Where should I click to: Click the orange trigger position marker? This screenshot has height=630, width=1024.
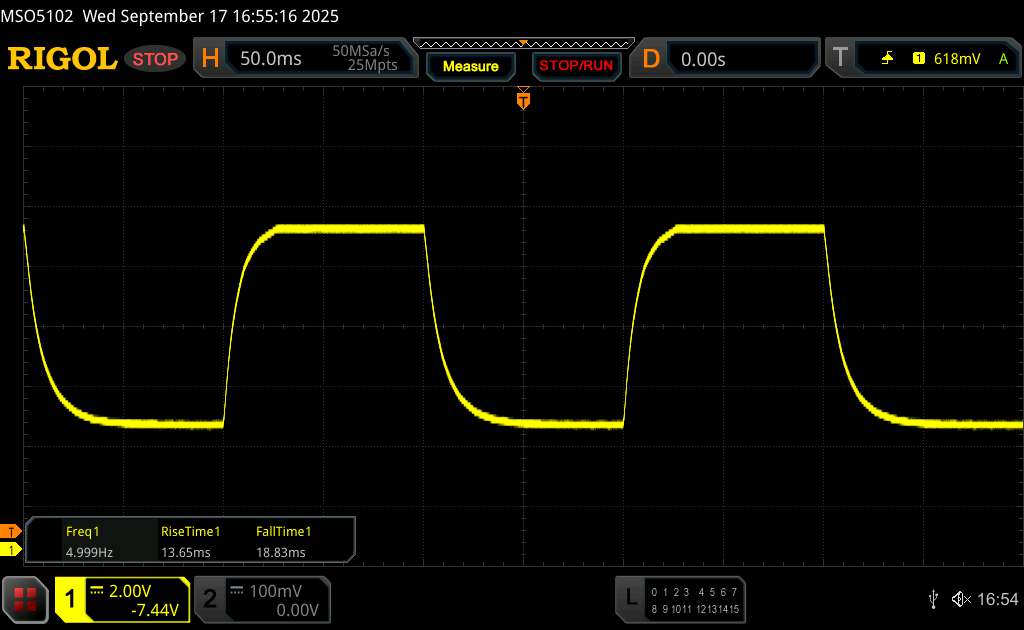(x=522, y=99)
